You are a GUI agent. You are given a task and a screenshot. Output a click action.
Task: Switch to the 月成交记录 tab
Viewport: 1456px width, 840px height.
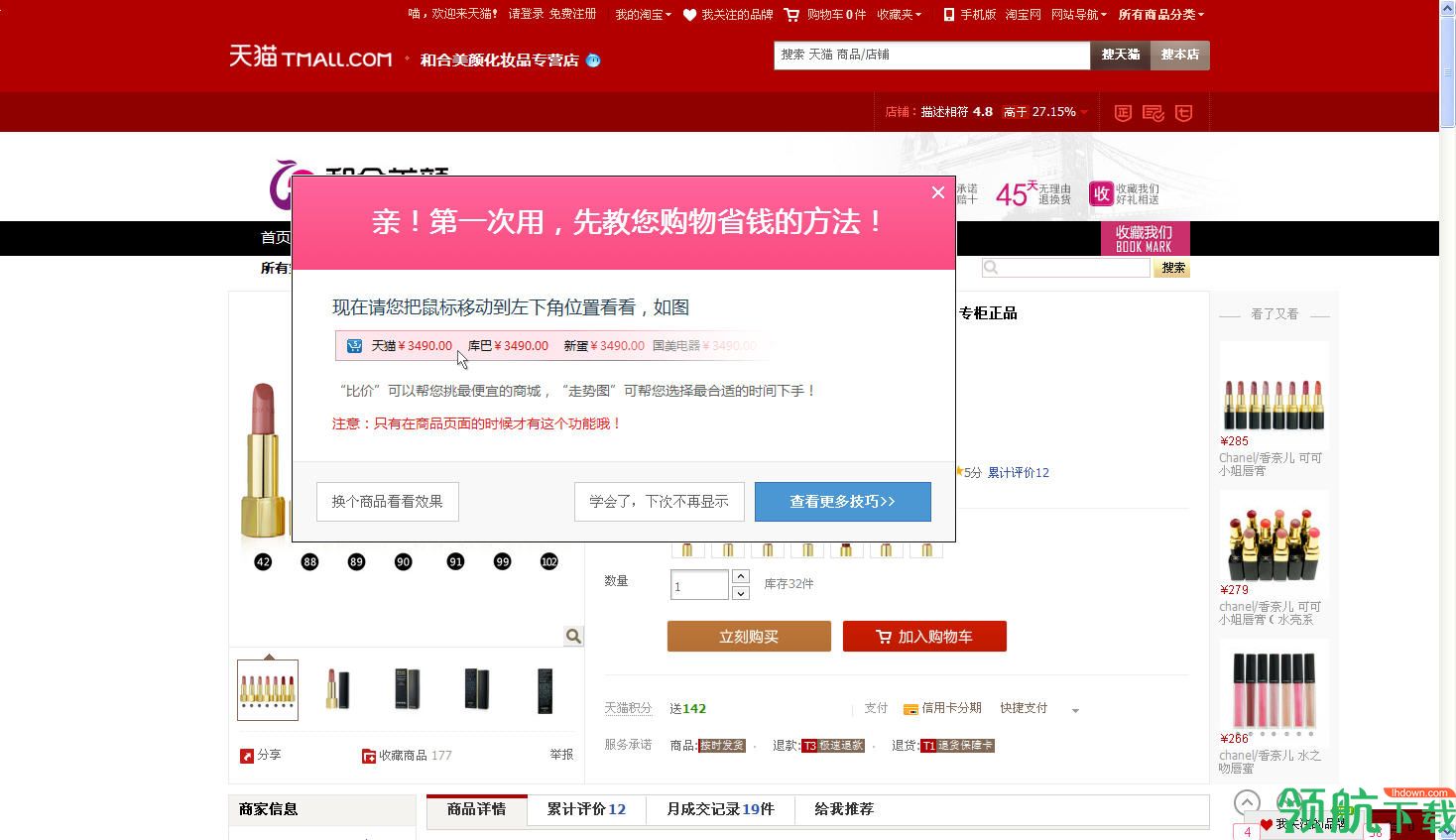pos(719,809)
